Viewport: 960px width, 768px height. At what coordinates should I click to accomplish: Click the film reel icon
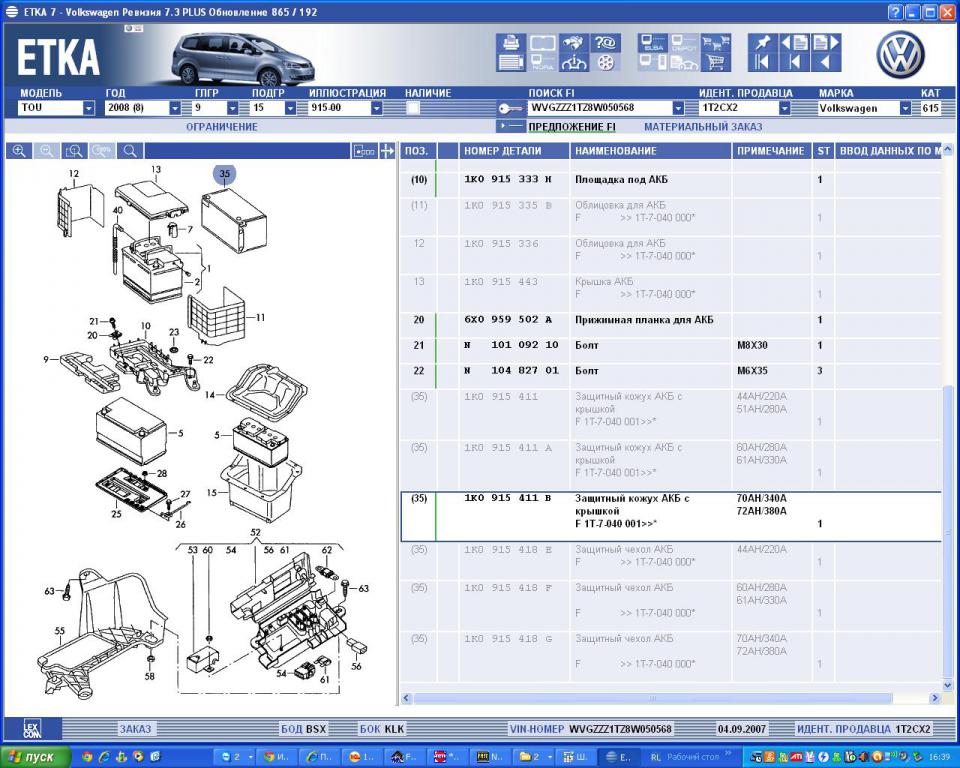click(x=606, y=62)
